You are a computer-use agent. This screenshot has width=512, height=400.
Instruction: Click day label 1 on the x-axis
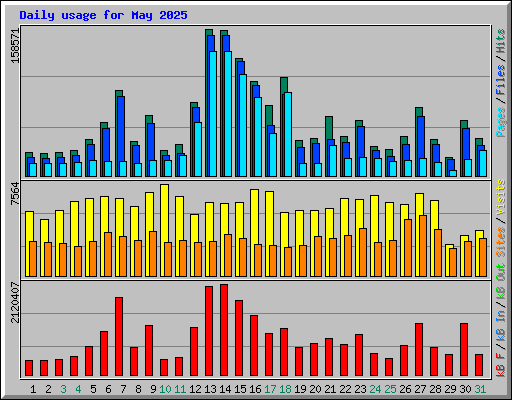click(x=33, y=389)
